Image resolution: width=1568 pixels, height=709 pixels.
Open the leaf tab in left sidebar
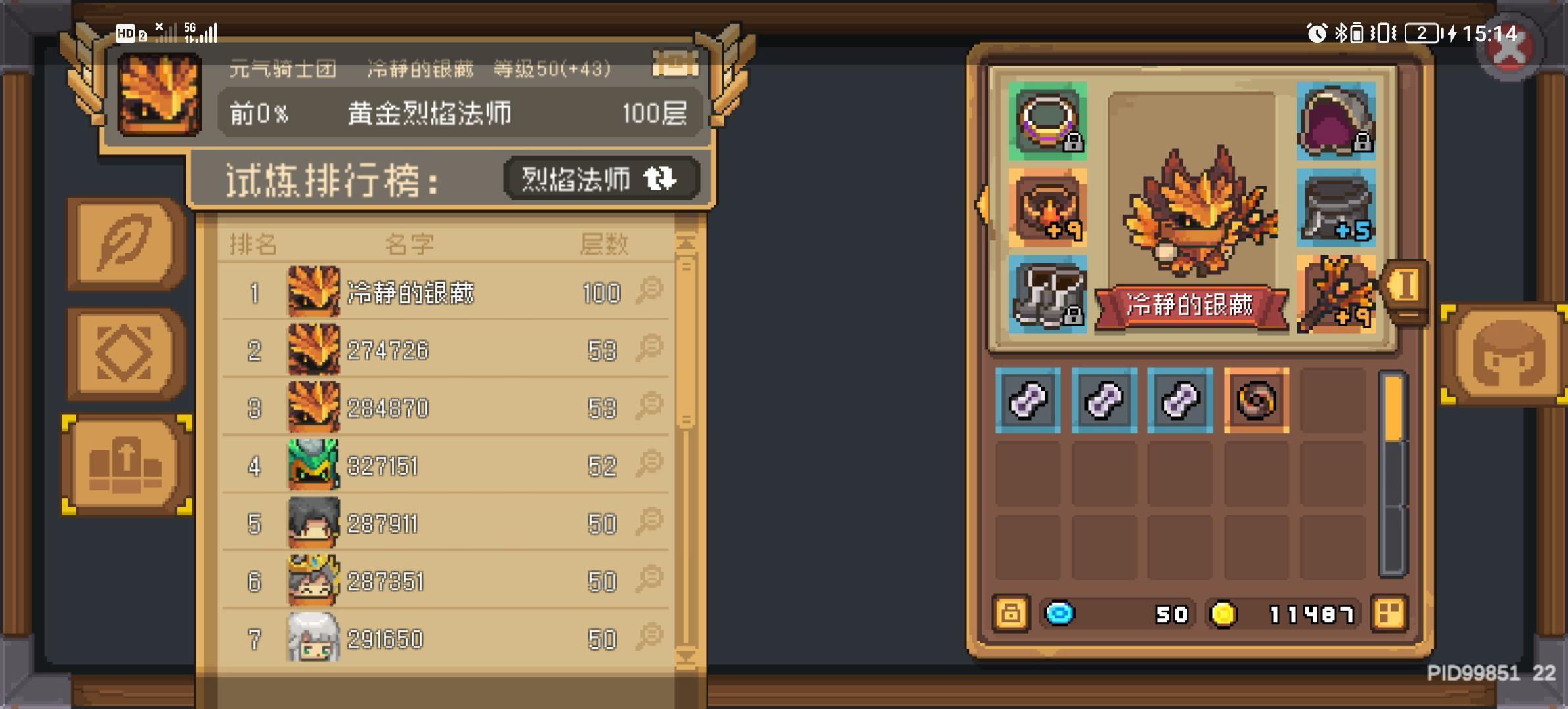(x=125, y=244)
